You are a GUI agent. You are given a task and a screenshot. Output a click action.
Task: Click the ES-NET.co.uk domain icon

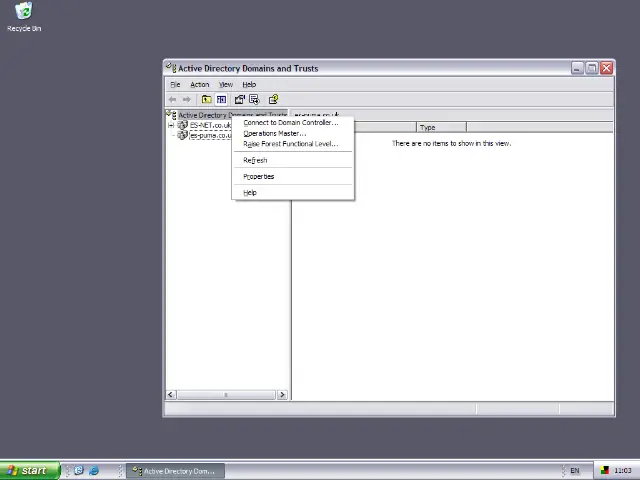[182, 125]
